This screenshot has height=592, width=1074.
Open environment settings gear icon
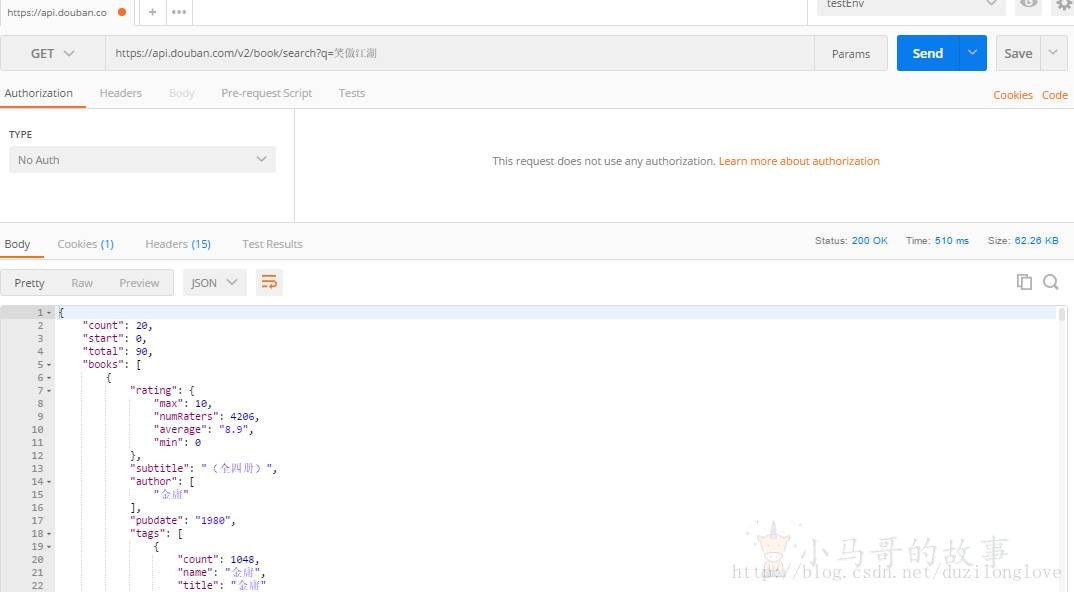pyautogui.click(x=1064, y=5)
